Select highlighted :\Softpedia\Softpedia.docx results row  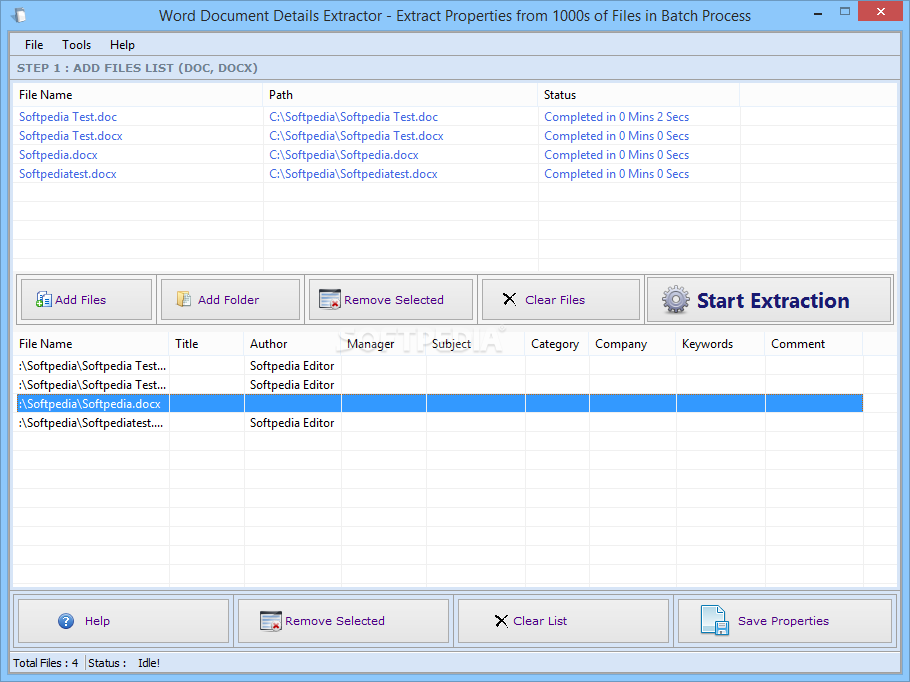(x=440, y=404)
